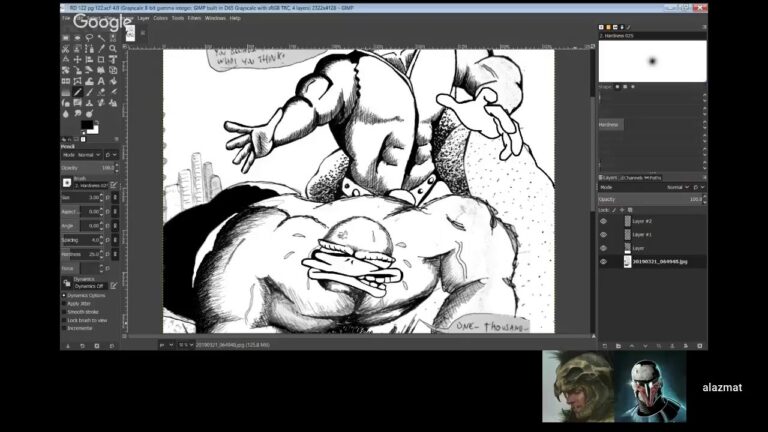Open the units dropdown in status bar
The image size is (768, 432).
[x=165, y=345]
